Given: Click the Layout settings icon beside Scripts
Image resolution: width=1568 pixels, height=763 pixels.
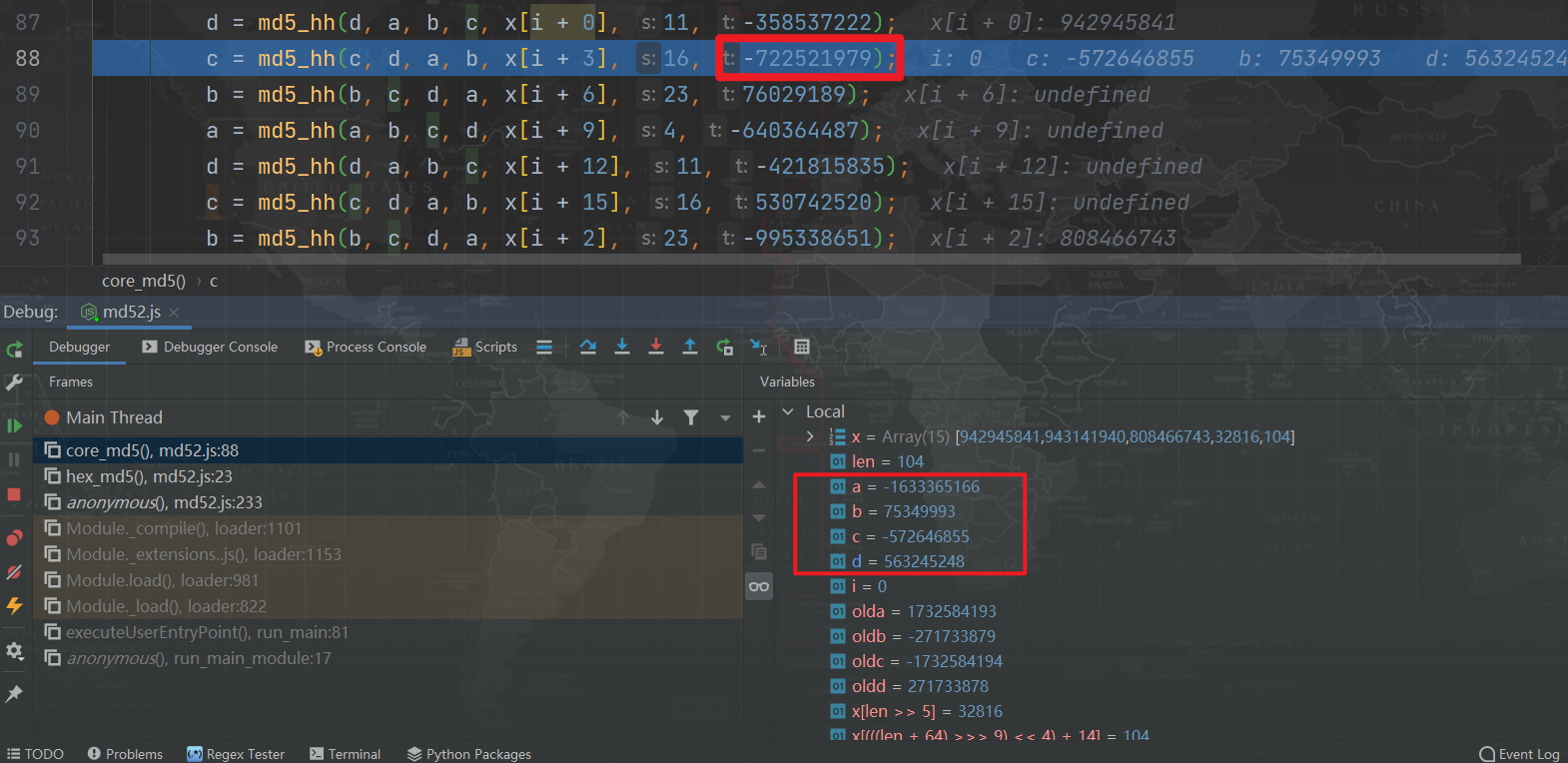Looking at the screenshot, I should [x=544, y=348].
